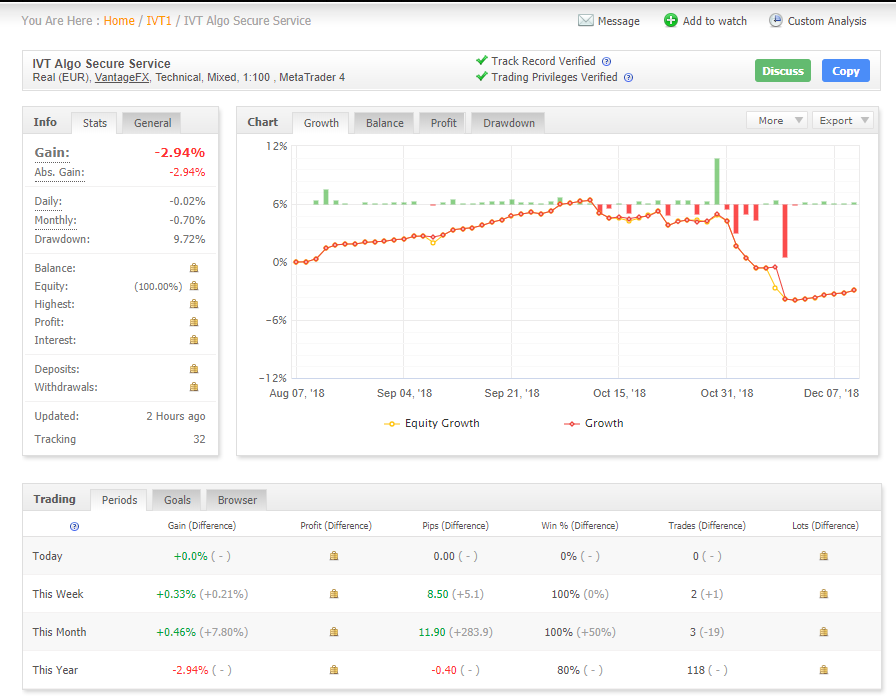
Task: Switch to the Drawdown chart tab
Action: [508, 123]
